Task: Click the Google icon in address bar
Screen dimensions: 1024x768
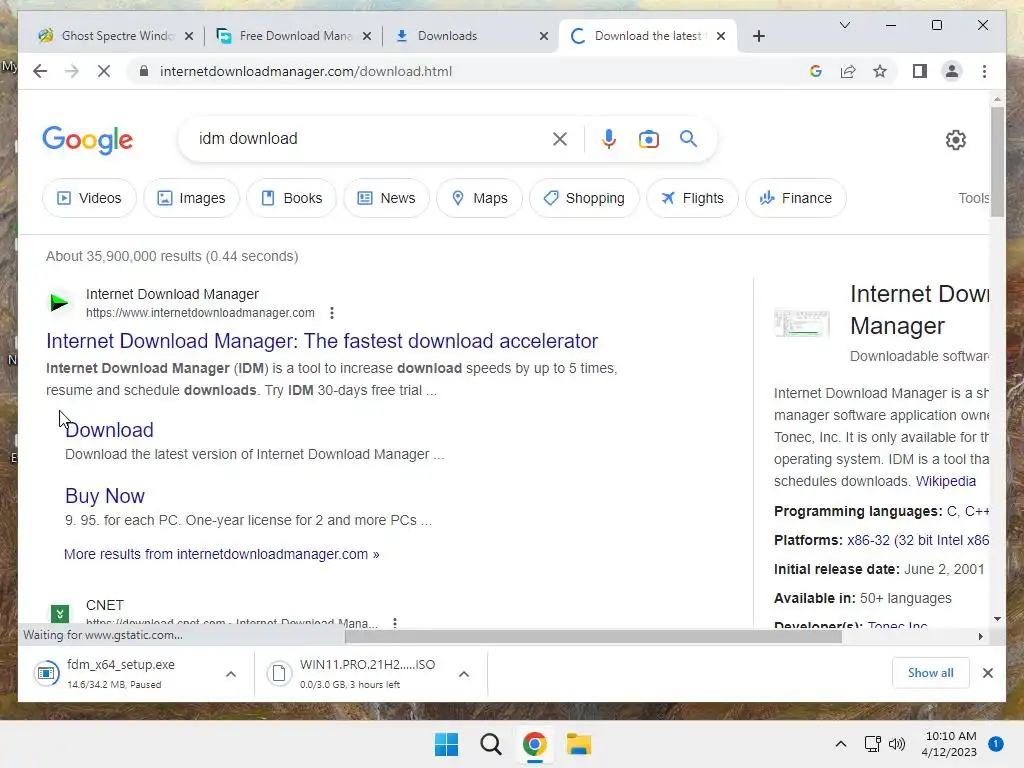Action: pyautogui.click(x=816, y=71)
